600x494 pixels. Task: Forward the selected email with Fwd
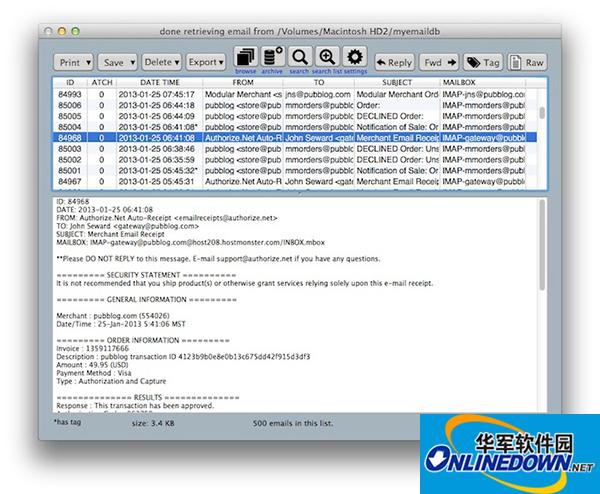tap(440, 62)
